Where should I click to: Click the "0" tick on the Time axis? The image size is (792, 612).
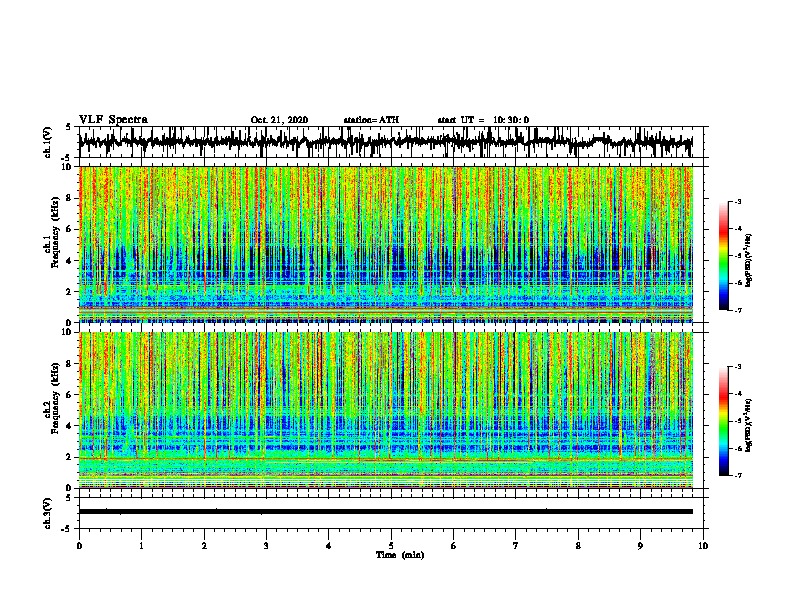pos(79,546)
